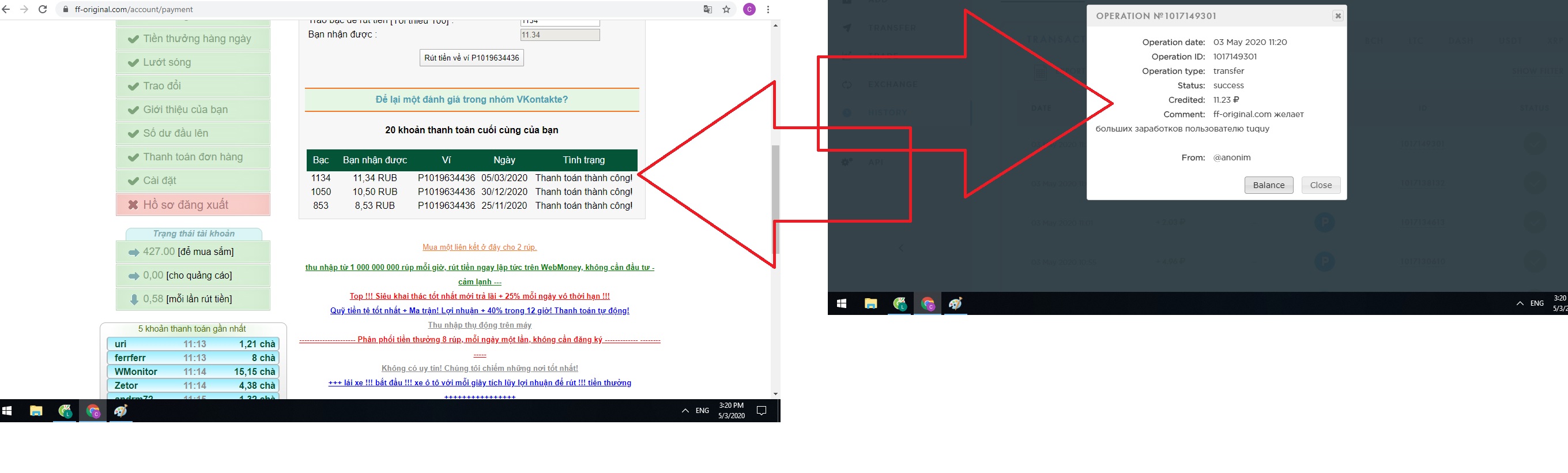
Task: Click 'WMonitor' entry in recent payments
Action: [193, 372]
